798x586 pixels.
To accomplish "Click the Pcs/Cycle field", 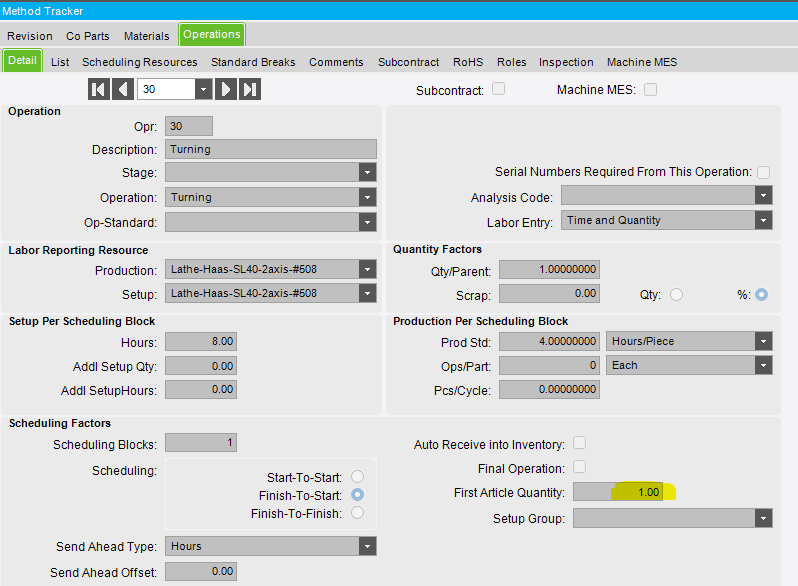I will (x=549, y=389).
